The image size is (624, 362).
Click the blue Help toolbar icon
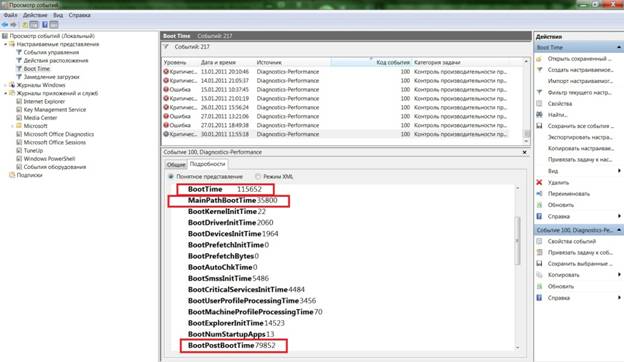pos(45,25)
